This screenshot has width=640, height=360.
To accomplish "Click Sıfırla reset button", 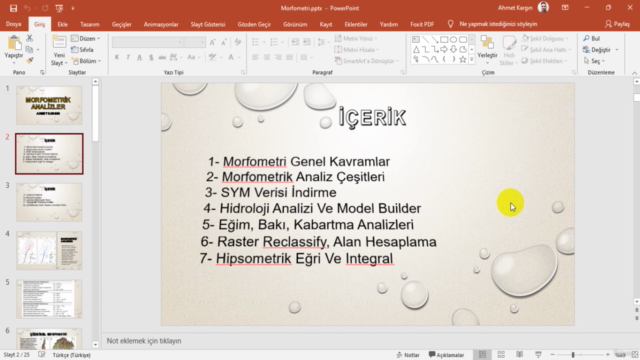I will pyautogui.click(x=82, y=50).
